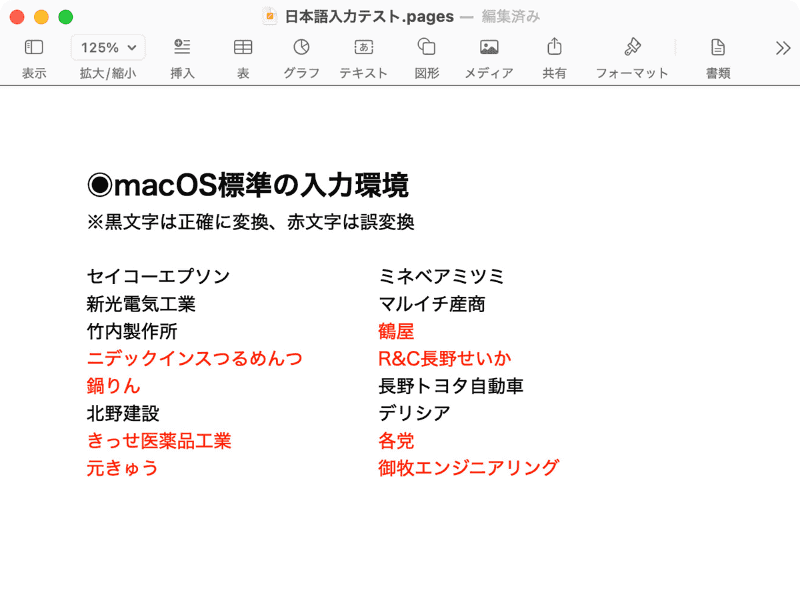Click the 挿入 insert icon
The width and height of the screenshot is (800, 607).
click(x=182, y=47)
